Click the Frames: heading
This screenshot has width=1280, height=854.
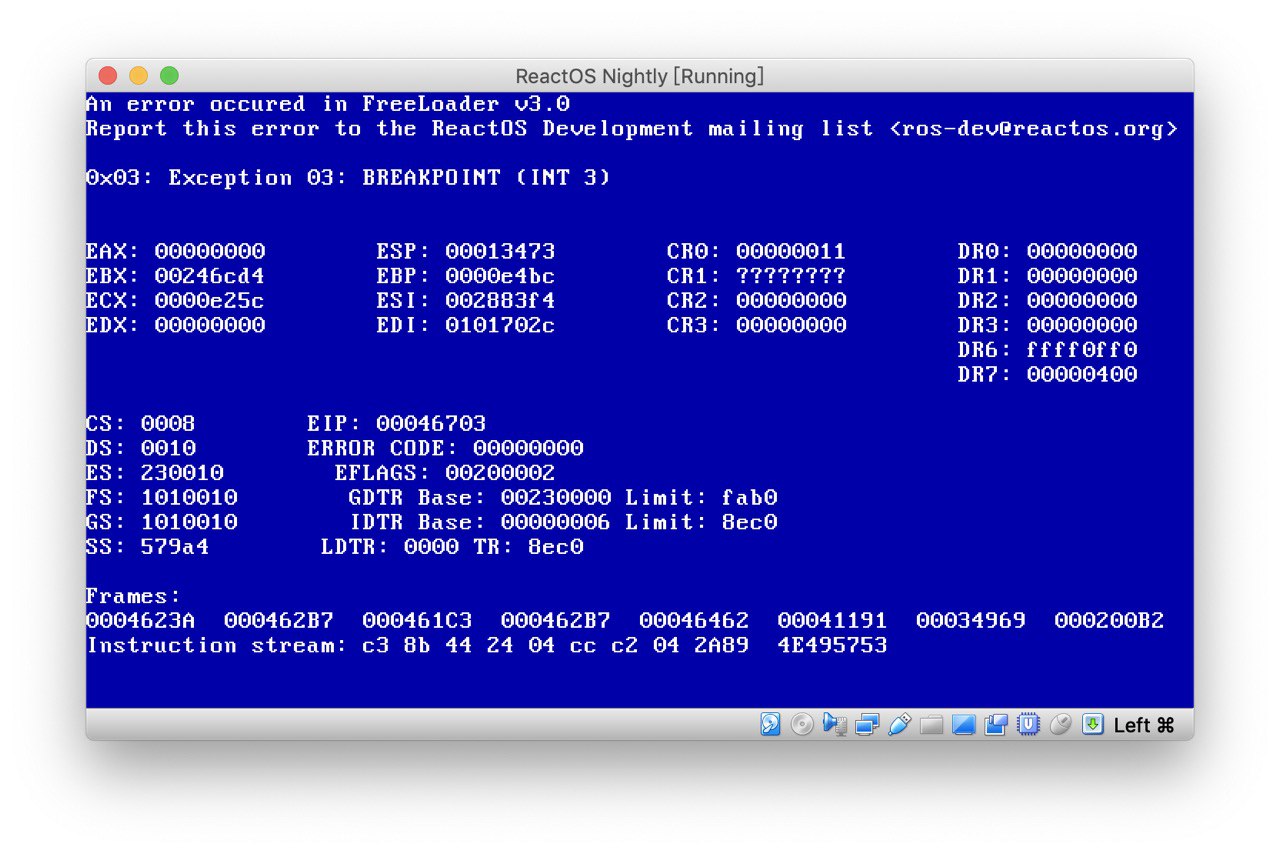pyautogui.click(x=134, y=596)
